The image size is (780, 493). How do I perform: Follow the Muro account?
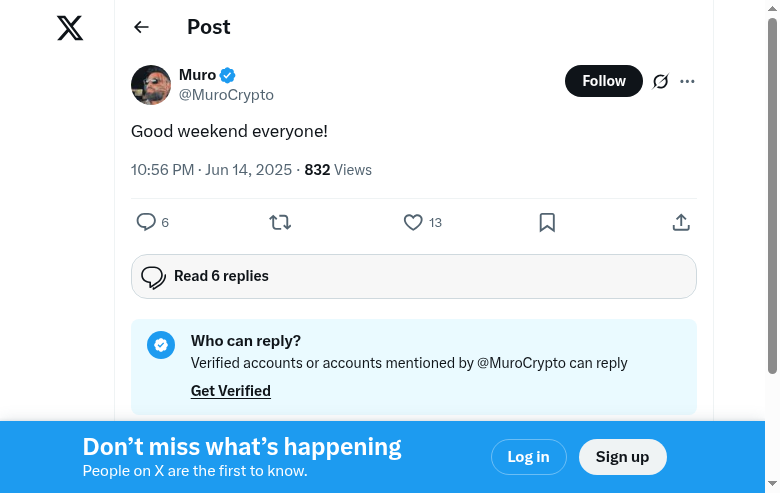coord(604,81)
